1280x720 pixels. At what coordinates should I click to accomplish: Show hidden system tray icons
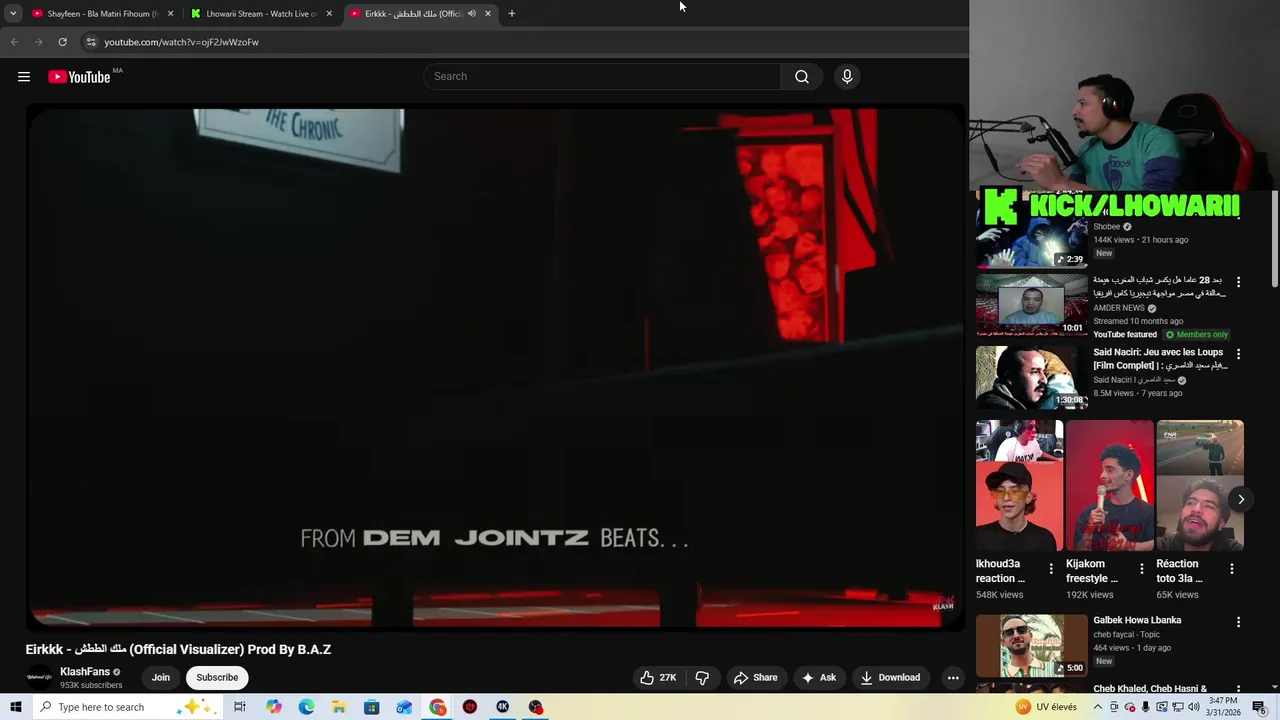pos(1097,707)
